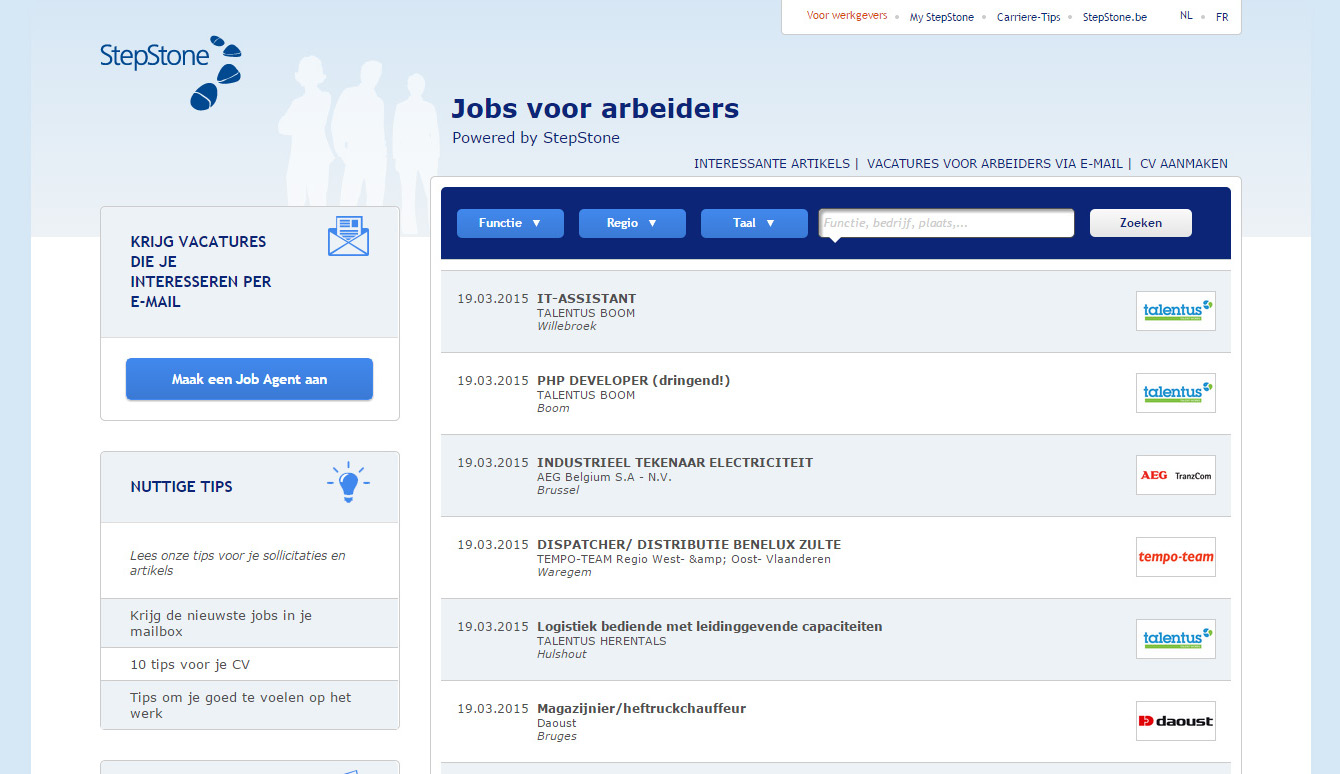
Task: Open the IT-ASSISTANT job listing
Action: click(586, 299)
